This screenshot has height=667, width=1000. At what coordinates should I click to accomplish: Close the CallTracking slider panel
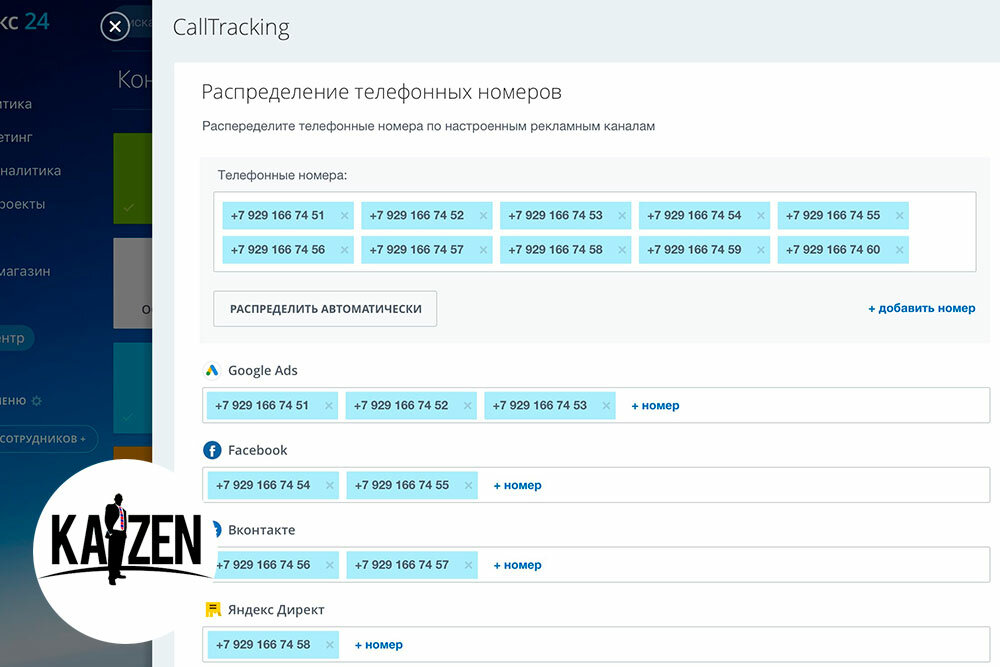click(x=115, y=27)
